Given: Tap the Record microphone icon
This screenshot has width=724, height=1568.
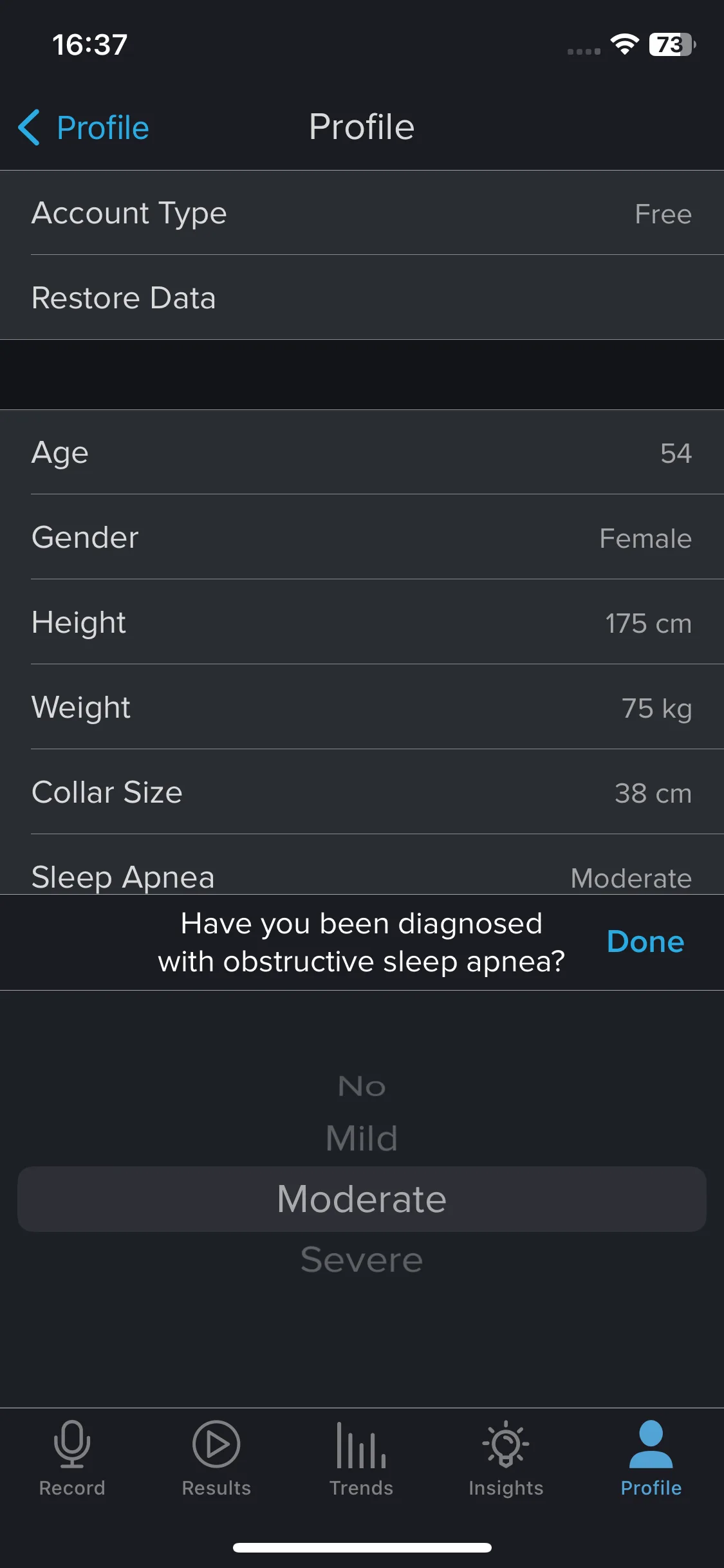Looking at the screenshot, I should [x=71, y=1444].
